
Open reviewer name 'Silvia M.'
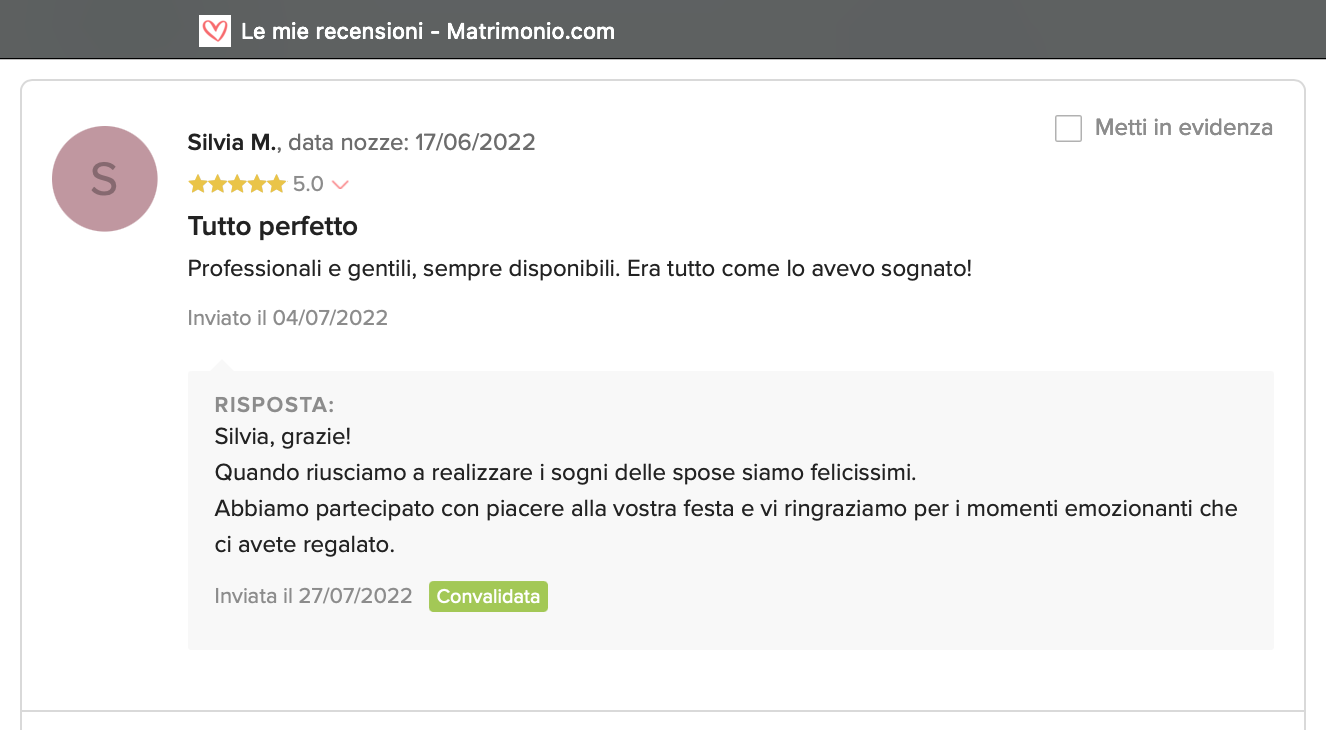(x=231, y=143)
